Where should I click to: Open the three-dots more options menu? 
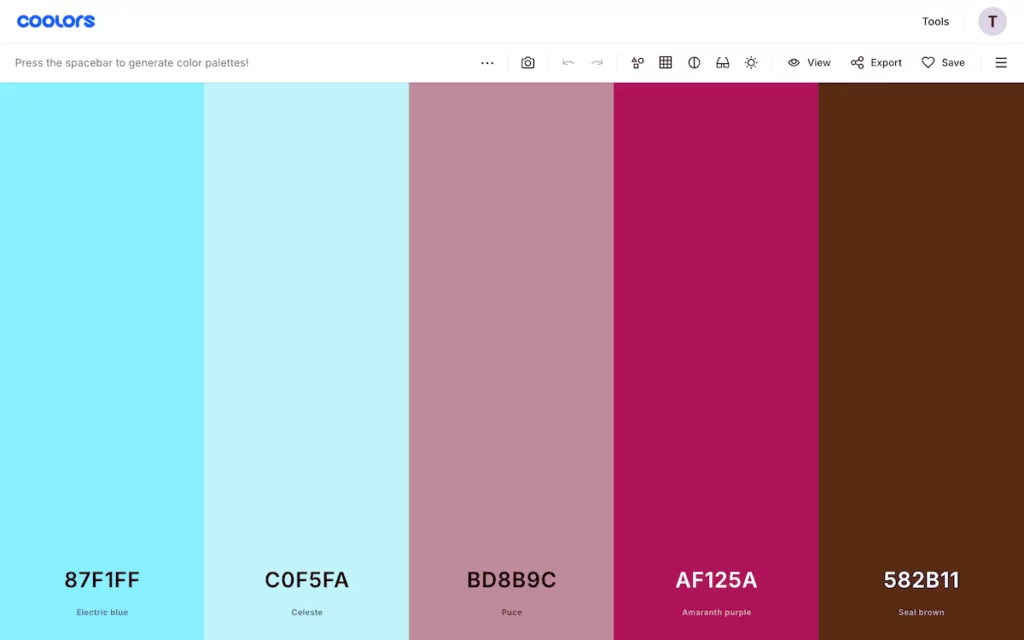pyautogui.click(x=487, y=63)
